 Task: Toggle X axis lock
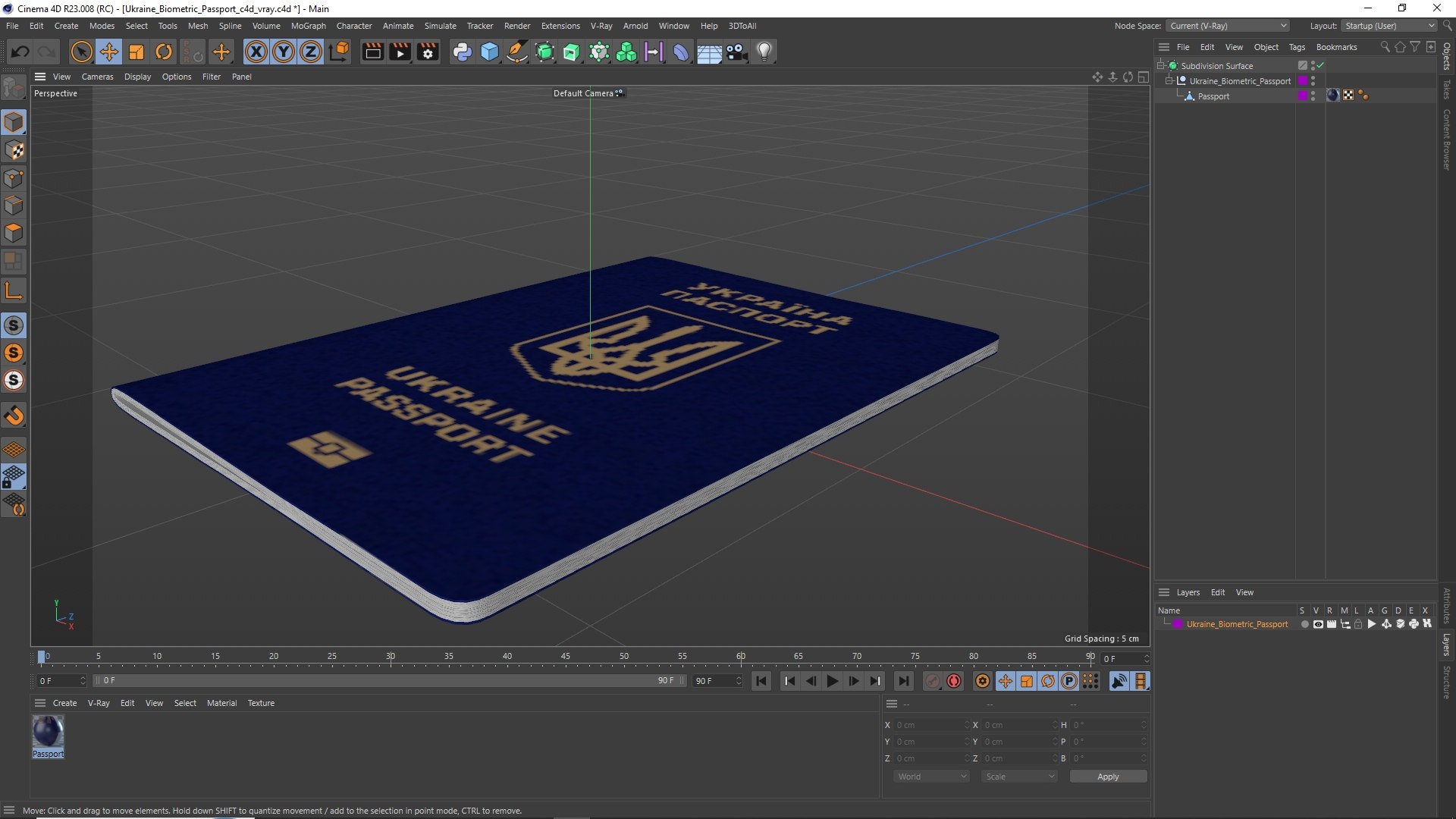pyautogui.click(x=256, y=52)
